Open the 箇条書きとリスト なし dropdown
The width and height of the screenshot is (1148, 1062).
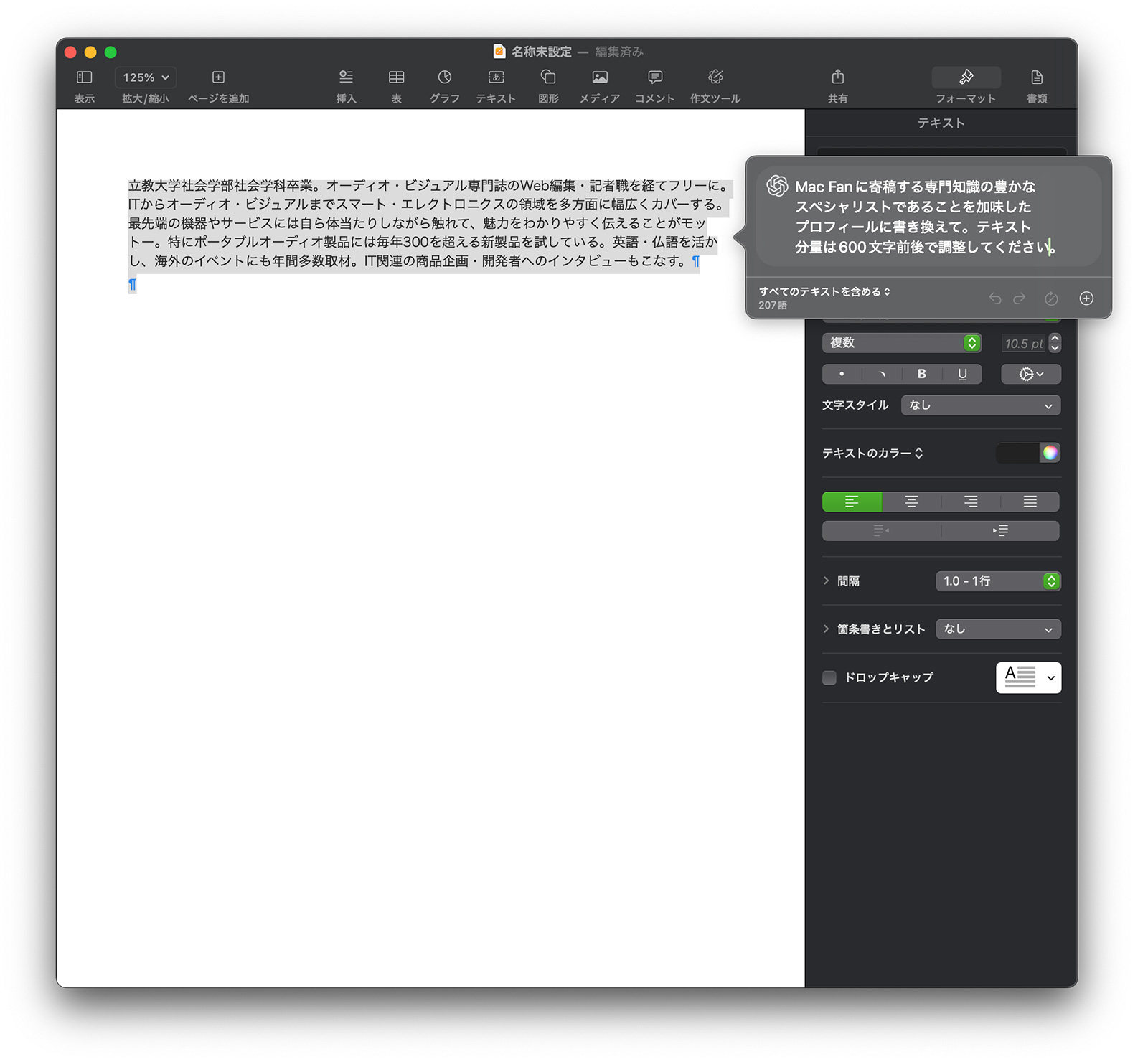click(997, 629)
